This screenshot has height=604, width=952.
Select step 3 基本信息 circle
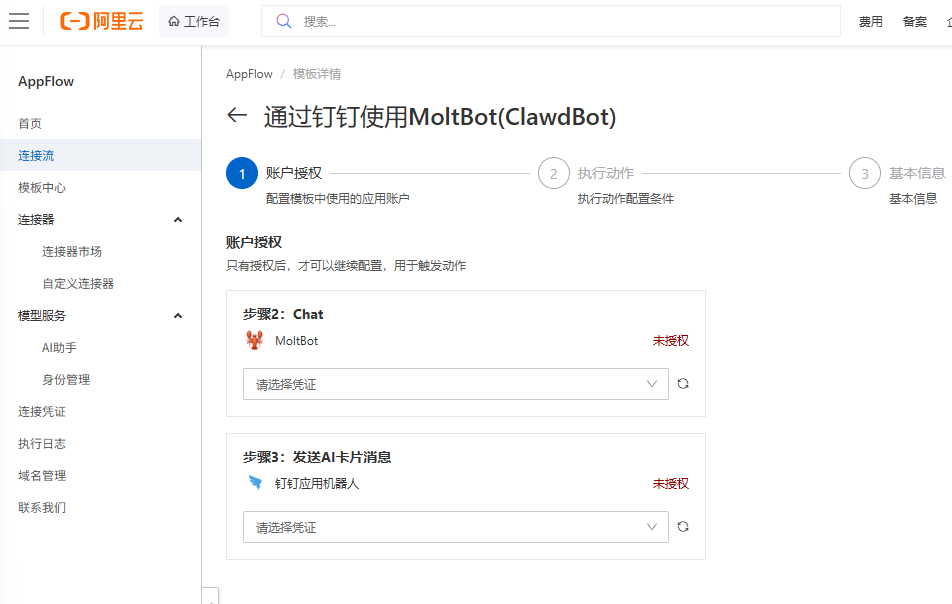click(865, 174)
